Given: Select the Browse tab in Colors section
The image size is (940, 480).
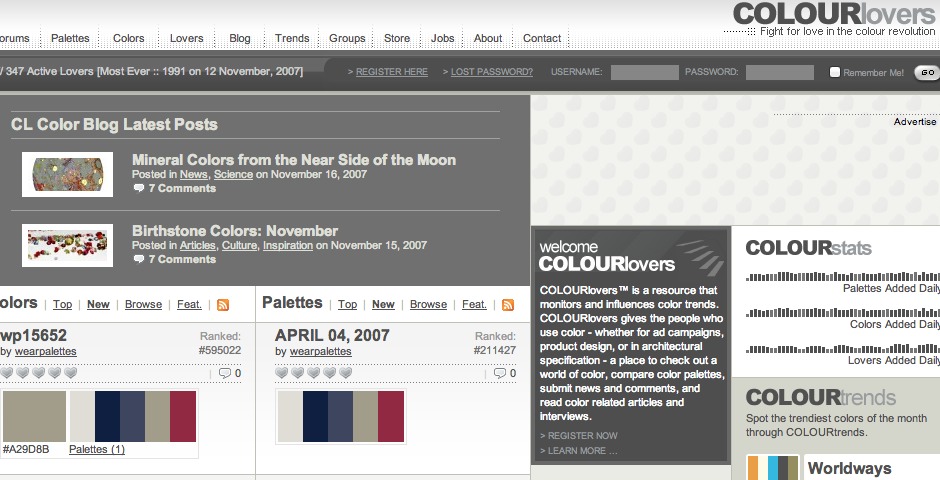Looking at the screenshot, I should pyautogui.click(x=143, y=304).
